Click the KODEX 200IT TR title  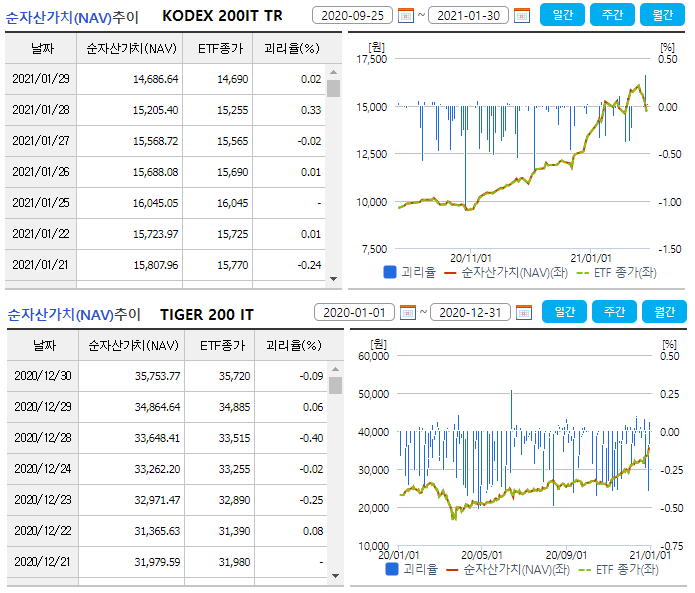click(222, 16)
